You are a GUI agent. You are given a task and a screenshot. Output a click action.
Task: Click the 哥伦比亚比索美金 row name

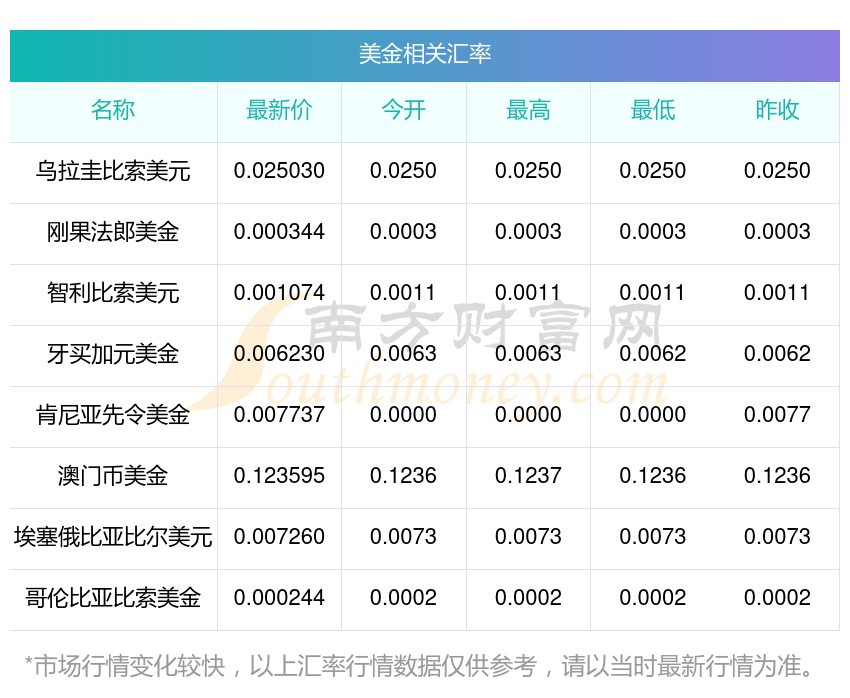113,598
